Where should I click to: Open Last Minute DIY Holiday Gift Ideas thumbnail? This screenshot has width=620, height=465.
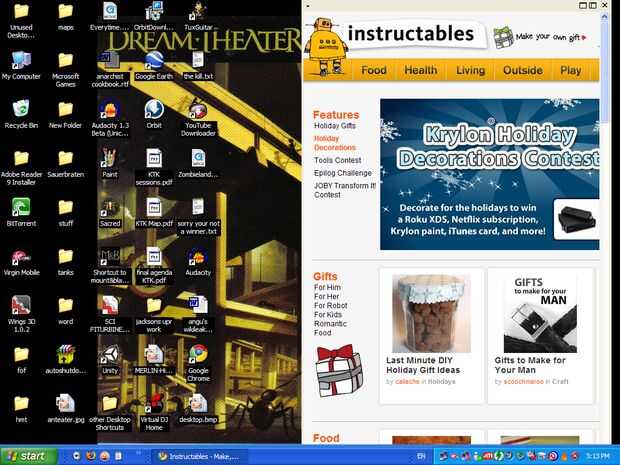431,313
